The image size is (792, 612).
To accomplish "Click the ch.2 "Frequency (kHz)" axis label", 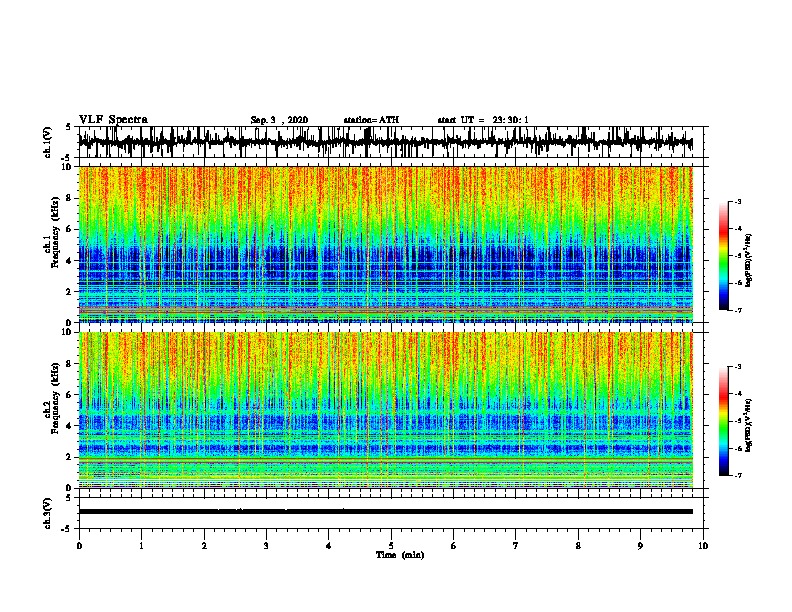I will pyautogui.click(x=55, y=398).
